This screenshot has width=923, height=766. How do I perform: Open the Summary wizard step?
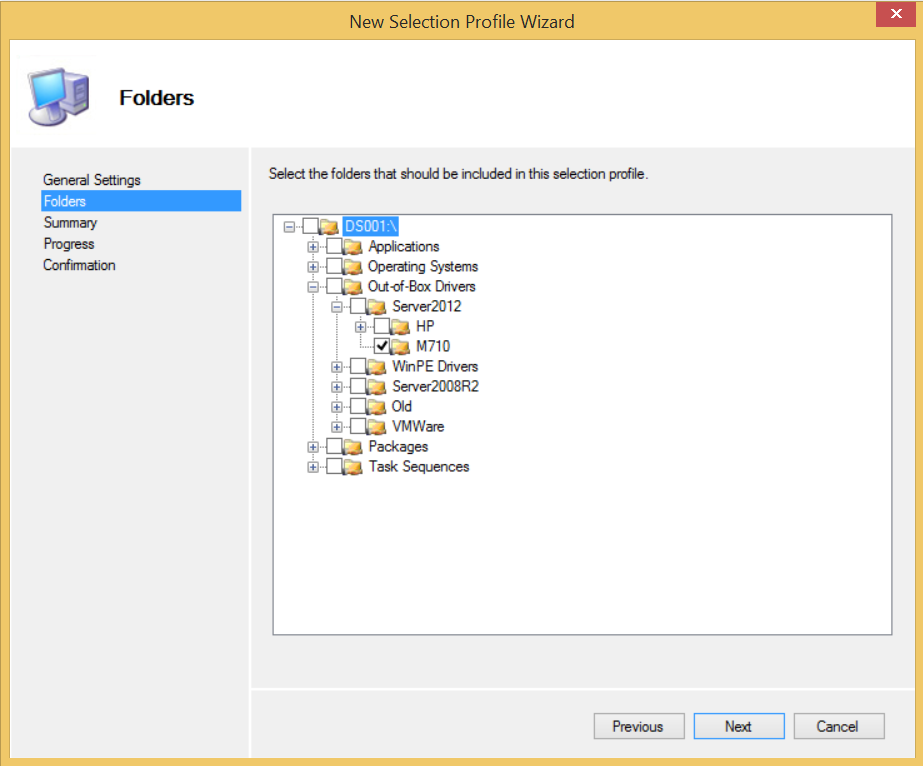[x=70, y=223]
